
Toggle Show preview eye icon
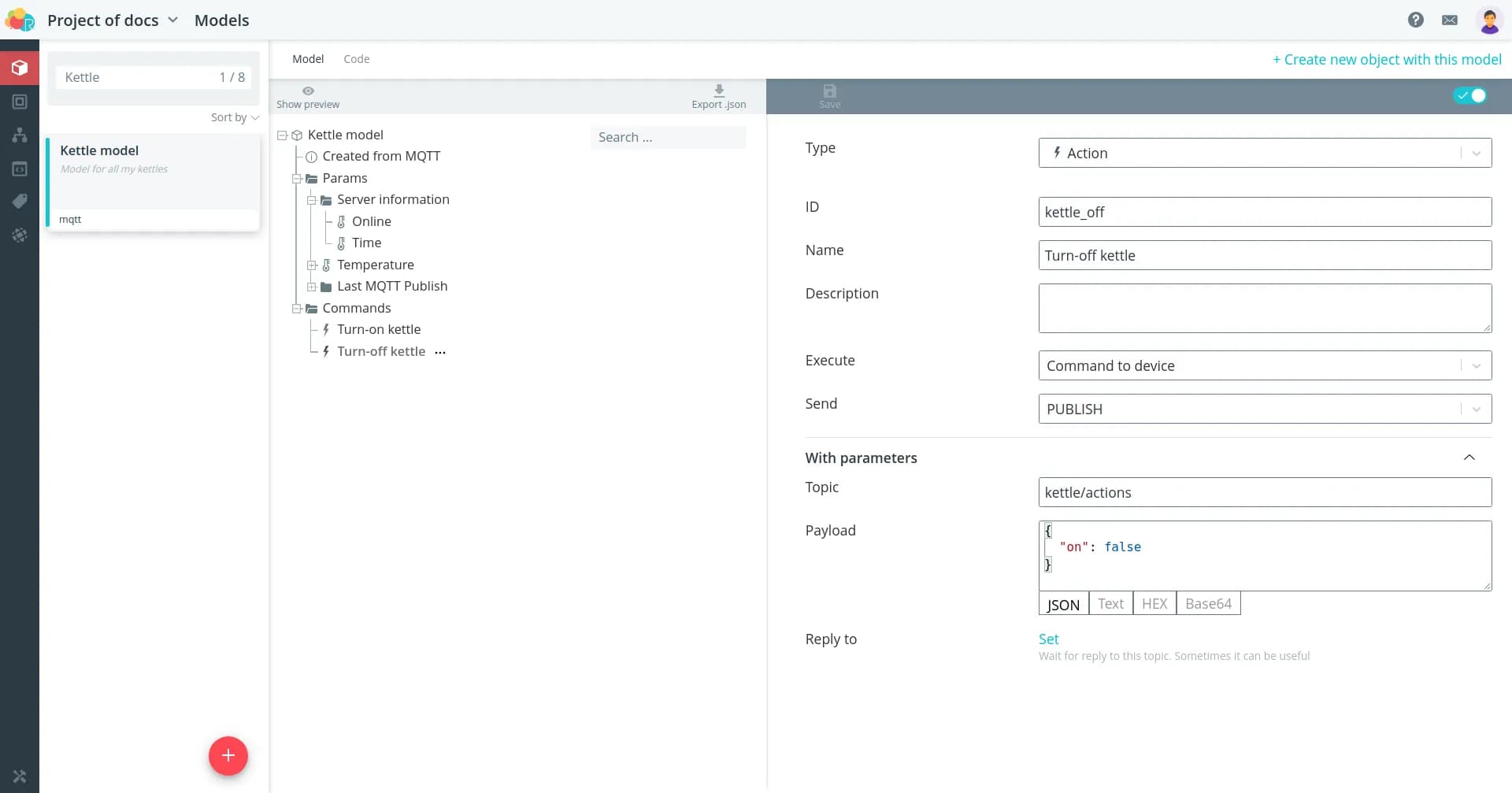point(308,91)
